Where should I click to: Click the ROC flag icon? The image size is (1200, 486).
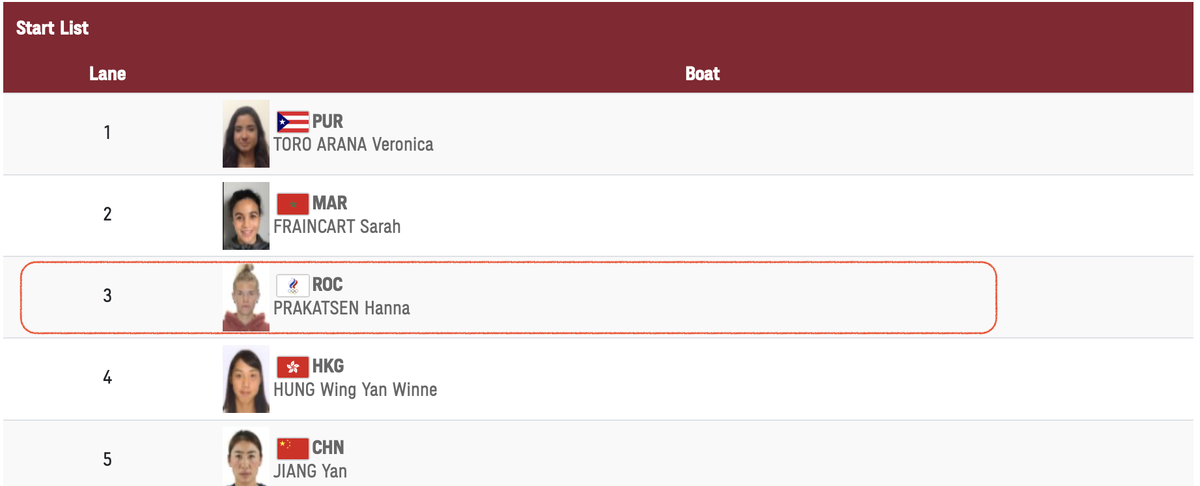click(292, 285)
